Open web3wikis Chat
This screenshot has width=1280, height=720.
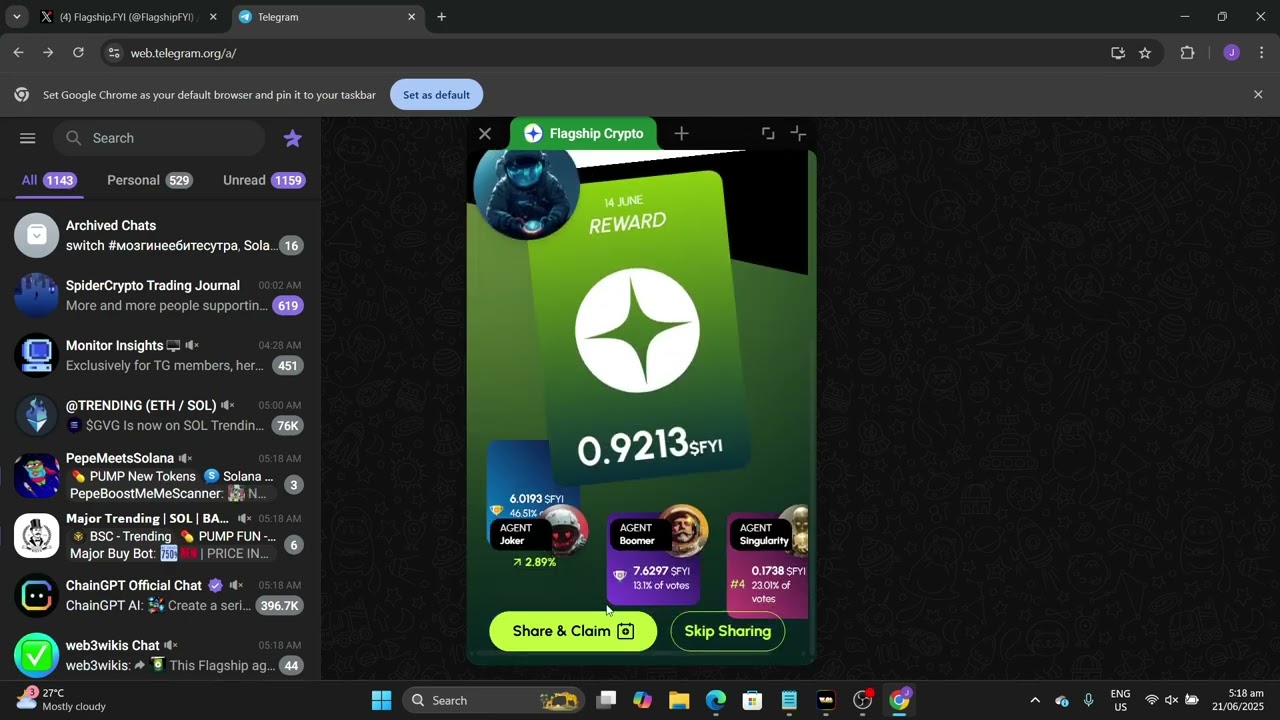coord(160,655)
